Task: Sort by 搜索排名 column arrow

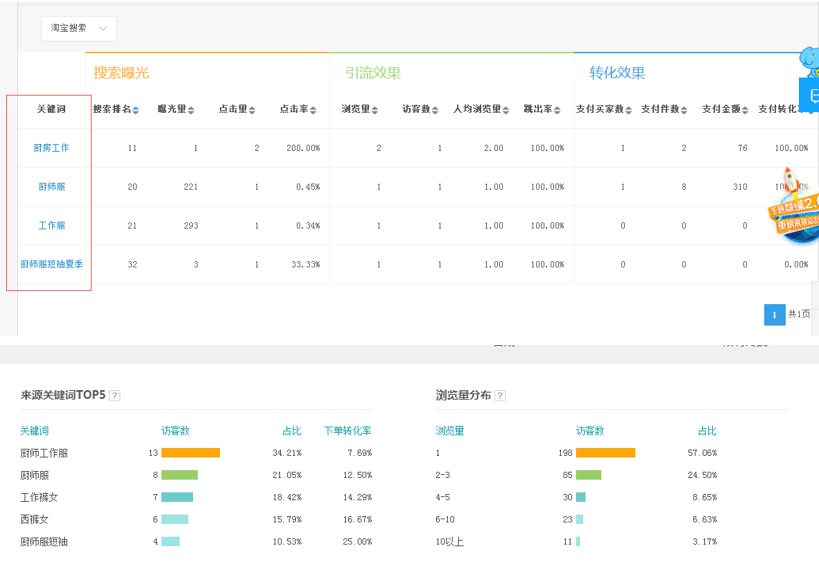Action: pos(136,110)
